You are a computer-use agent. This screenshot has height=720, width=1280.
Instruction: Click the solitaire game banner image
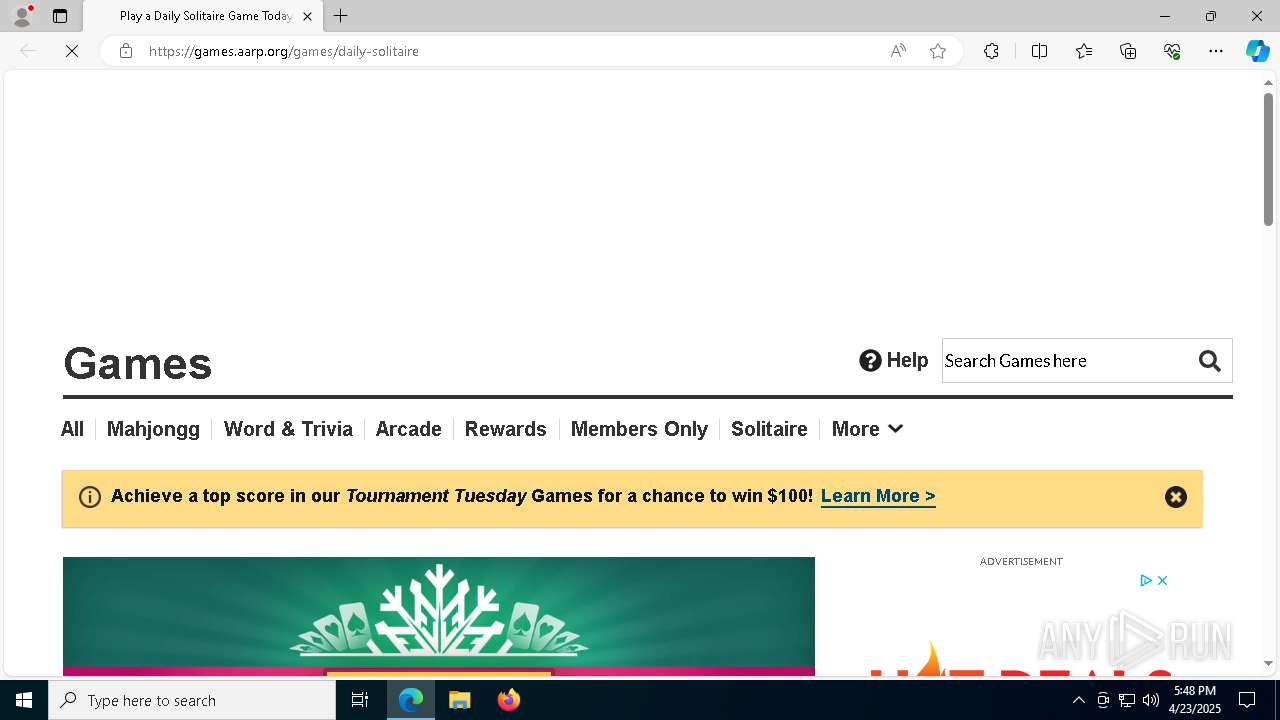(438, 616)
